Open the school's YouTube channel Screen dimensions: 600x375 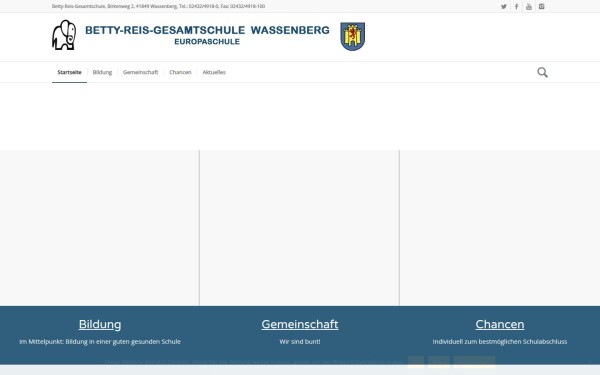click(x=529, y=7)
